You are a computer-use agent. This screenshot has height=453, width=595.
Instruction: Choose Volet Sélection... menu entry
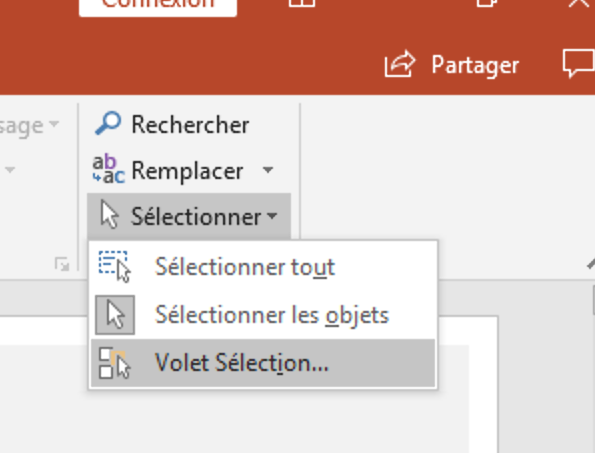(x=263, y=363)
